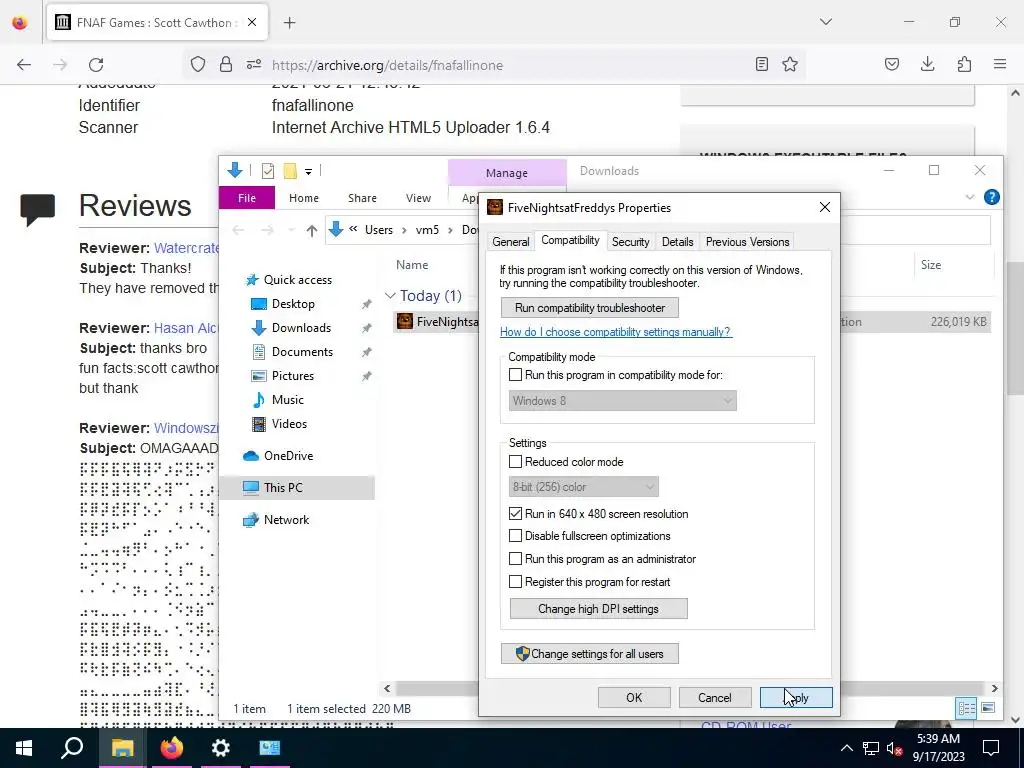Open the Windows Start menu

pyautogui.click(x=24, y=748)
